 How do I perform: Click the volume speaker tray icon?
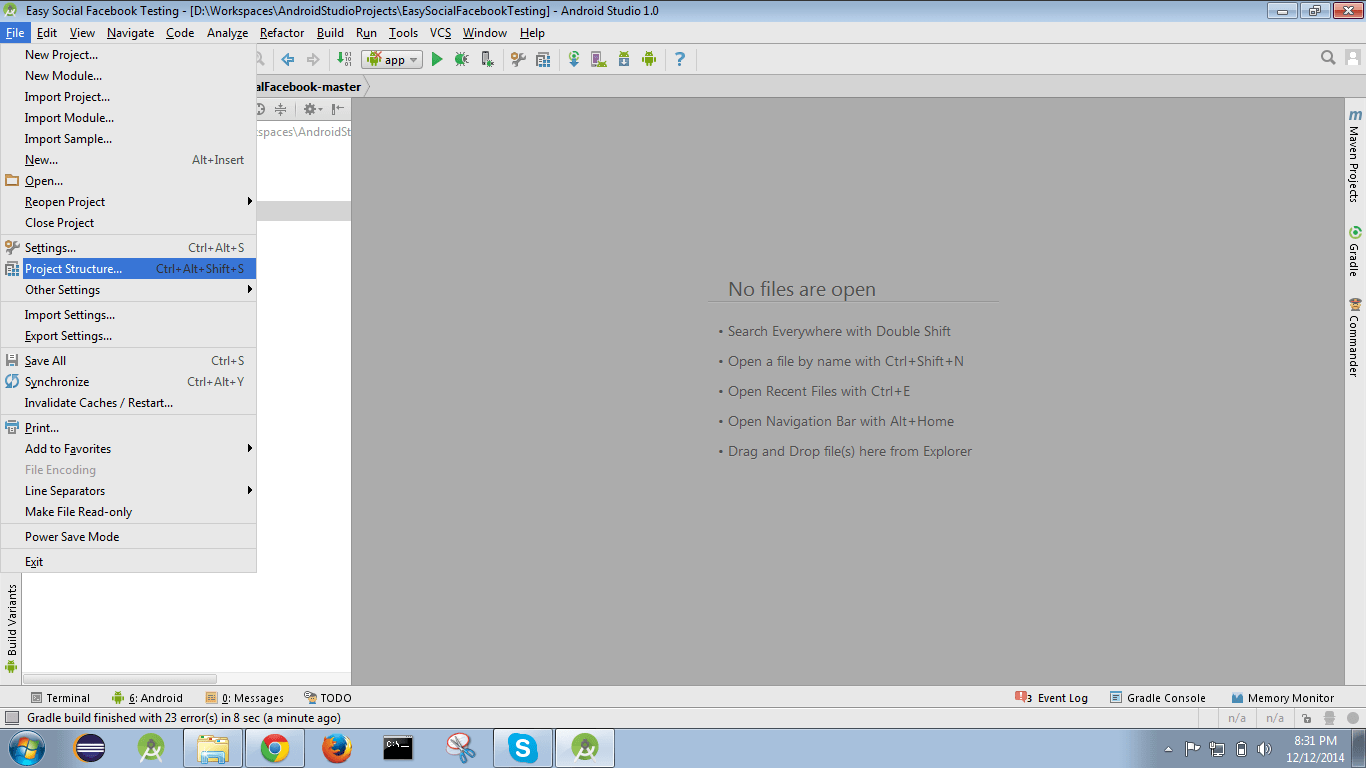[x=1265, y=748]
